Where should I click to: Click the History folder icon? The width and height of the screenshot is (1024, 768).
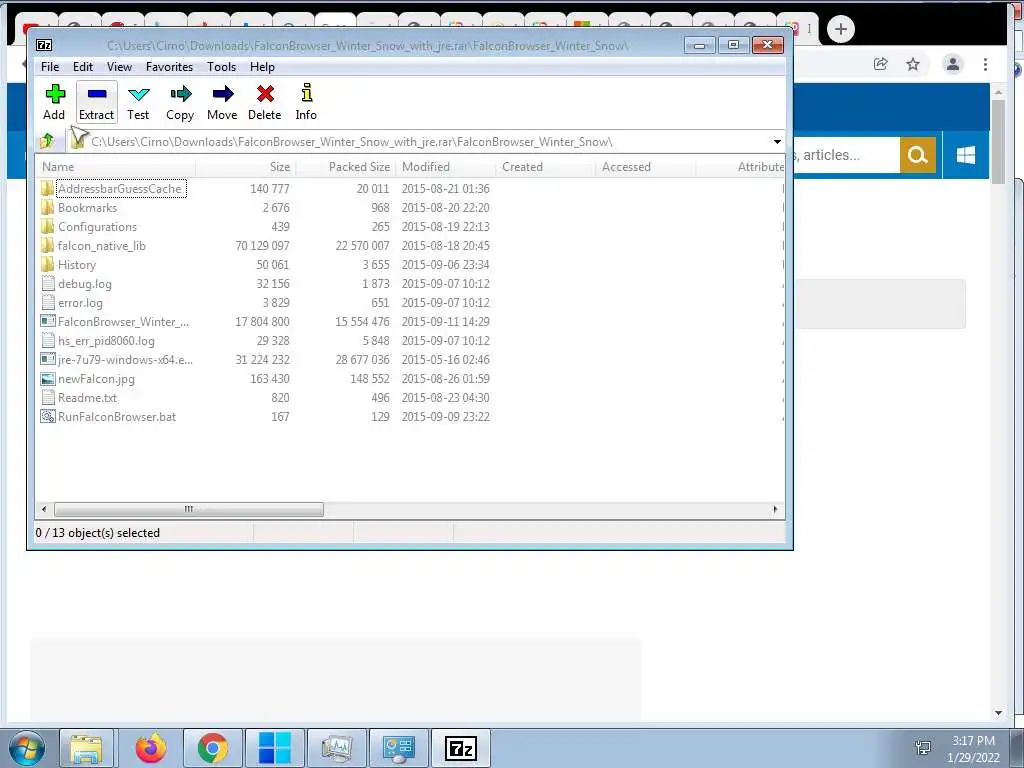pos(47,264)
